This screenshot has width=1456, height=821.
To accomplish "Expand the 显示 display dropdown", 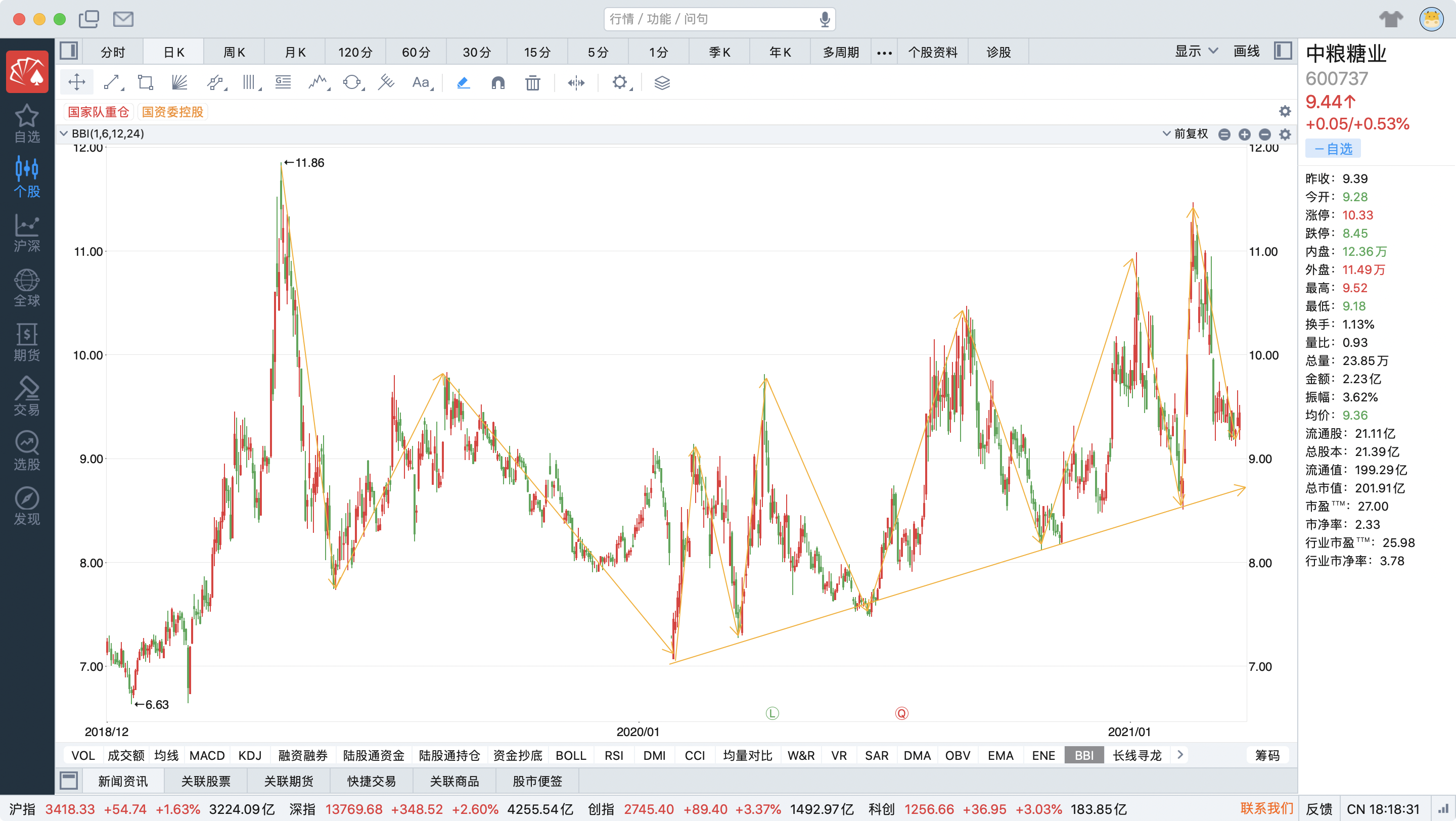I will [x=1196, y=52].
